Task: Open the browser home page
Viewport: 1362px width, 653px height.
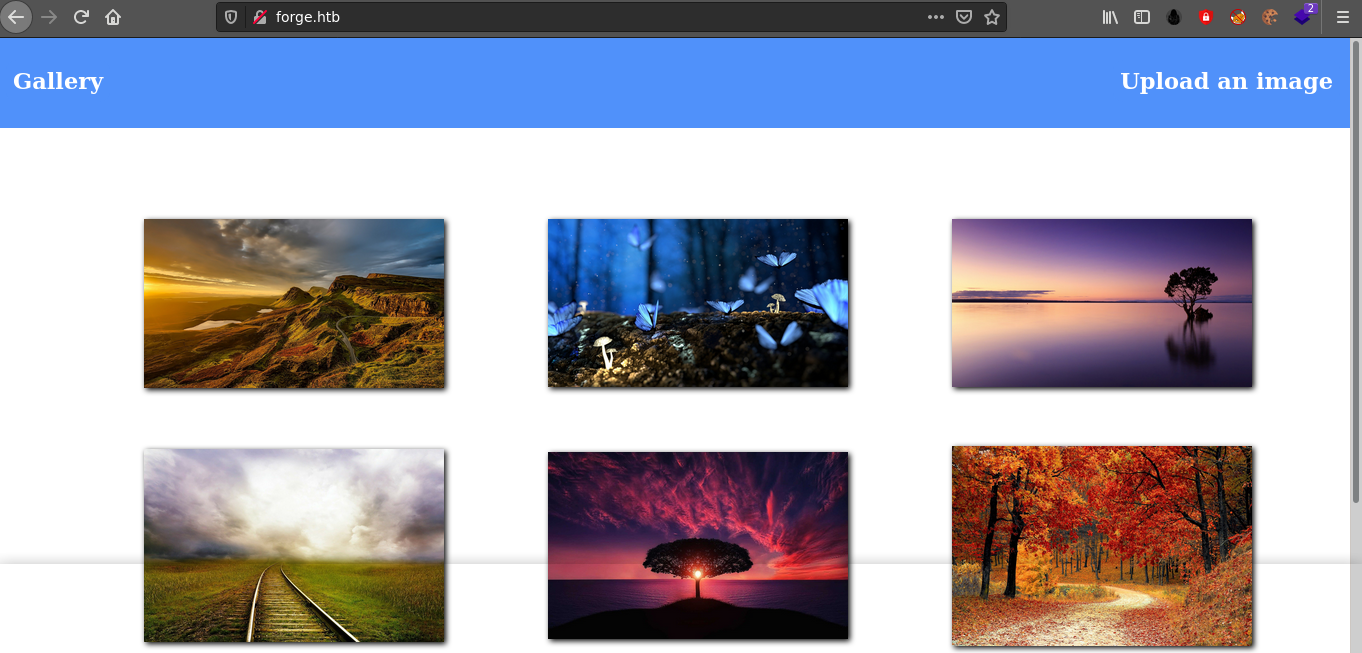Action: [x=113, y=17]
